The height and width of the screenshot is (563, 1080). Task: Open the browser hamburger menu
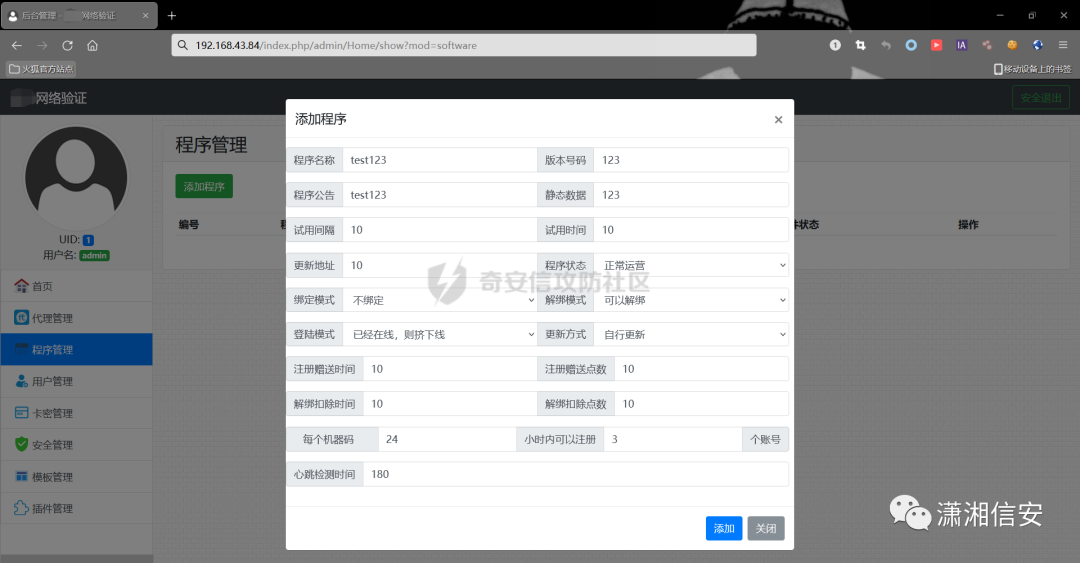(x=1063, y=45)
